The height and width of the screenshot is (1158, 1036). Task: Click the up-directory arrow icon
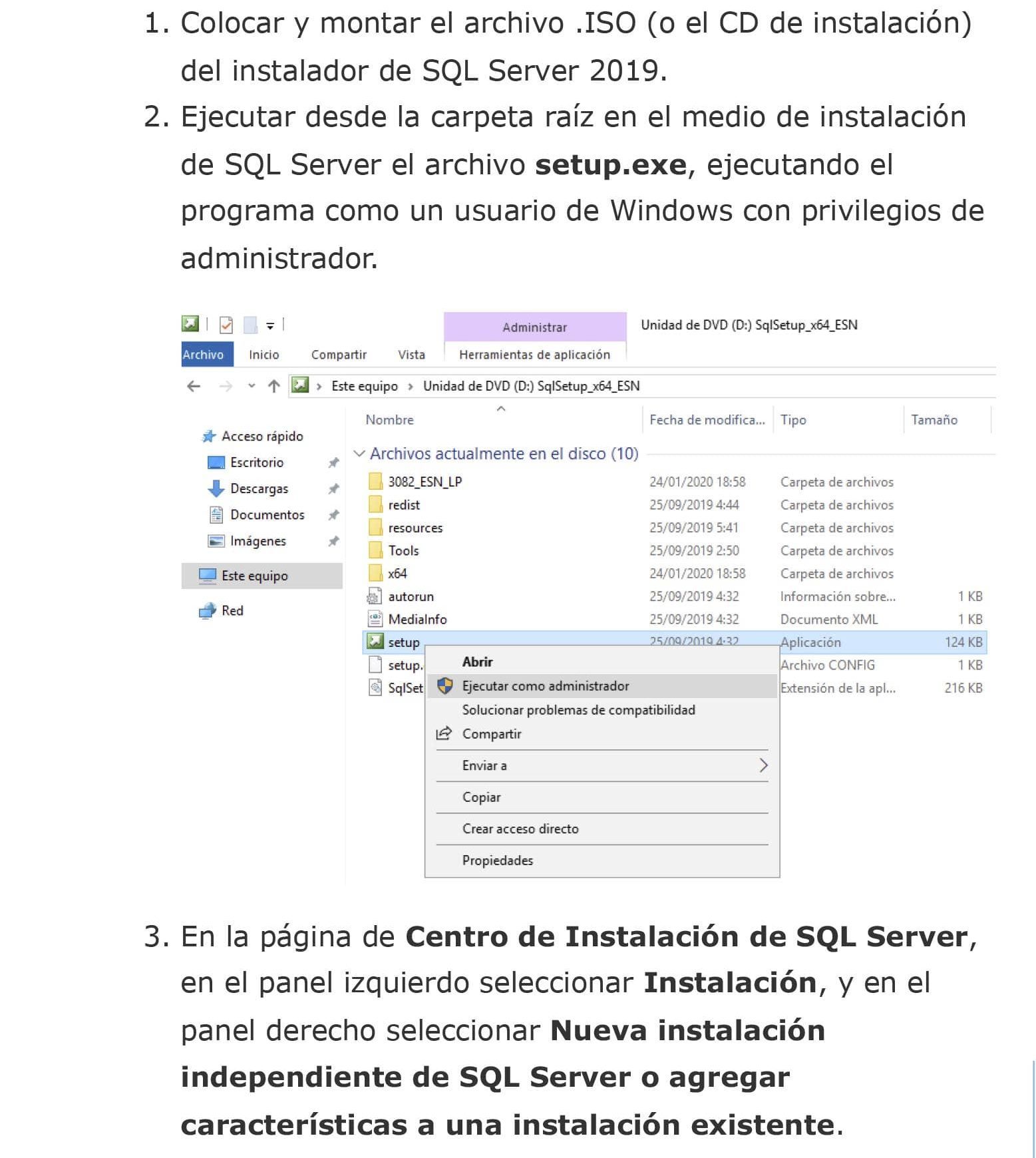click(273, 386)
